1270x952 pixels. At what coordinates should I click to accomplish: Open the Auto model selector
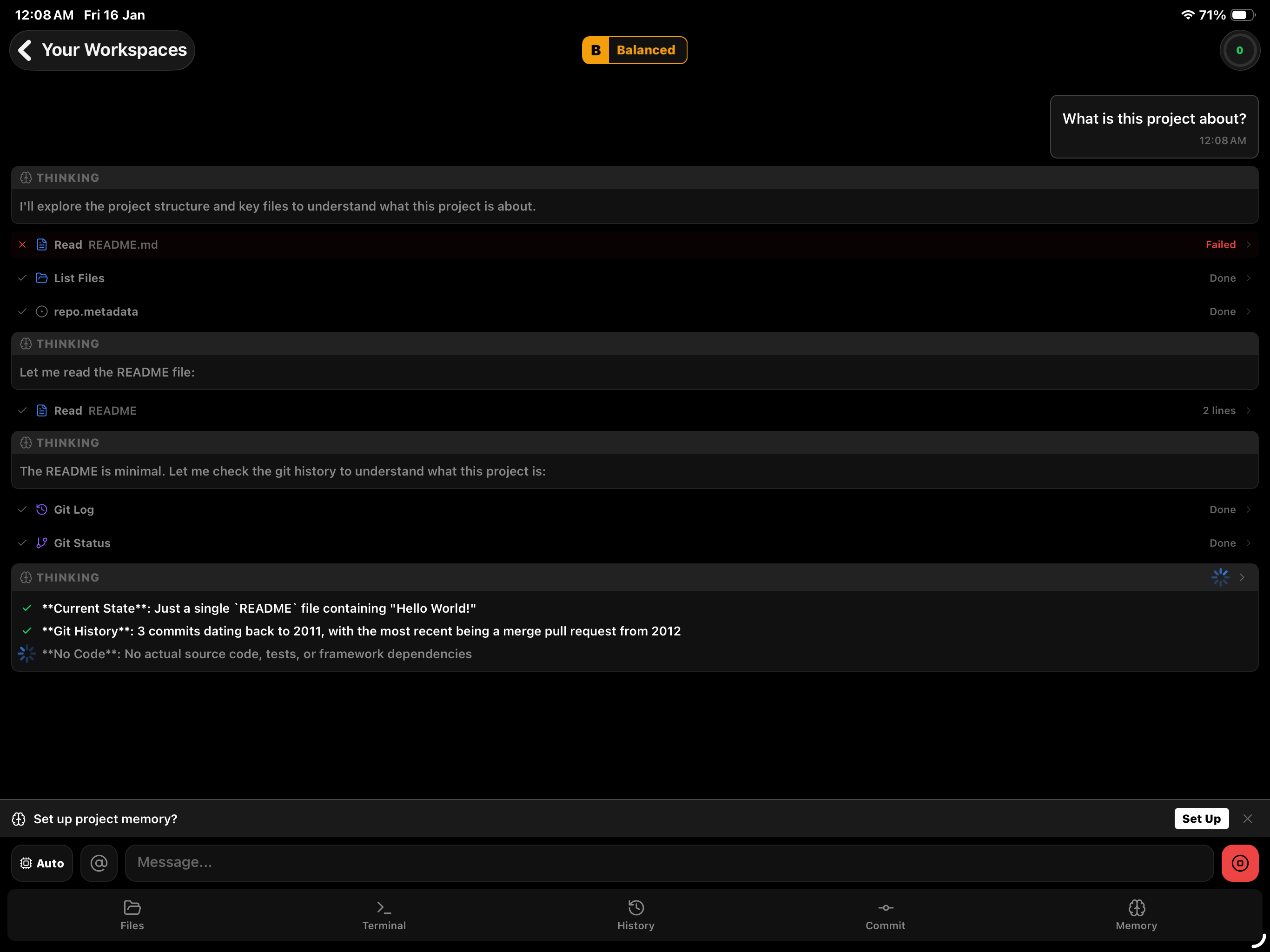click(x=42, y=862)
